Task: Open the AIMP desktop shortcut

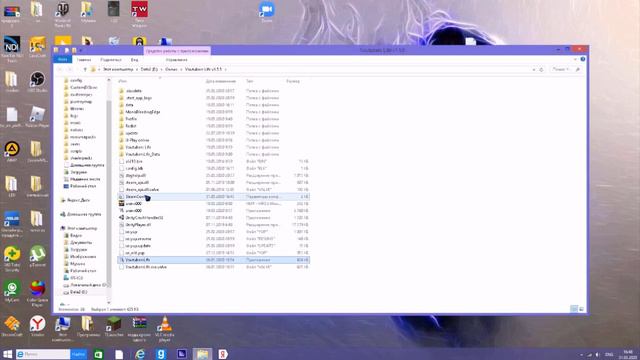Action: 12,151
